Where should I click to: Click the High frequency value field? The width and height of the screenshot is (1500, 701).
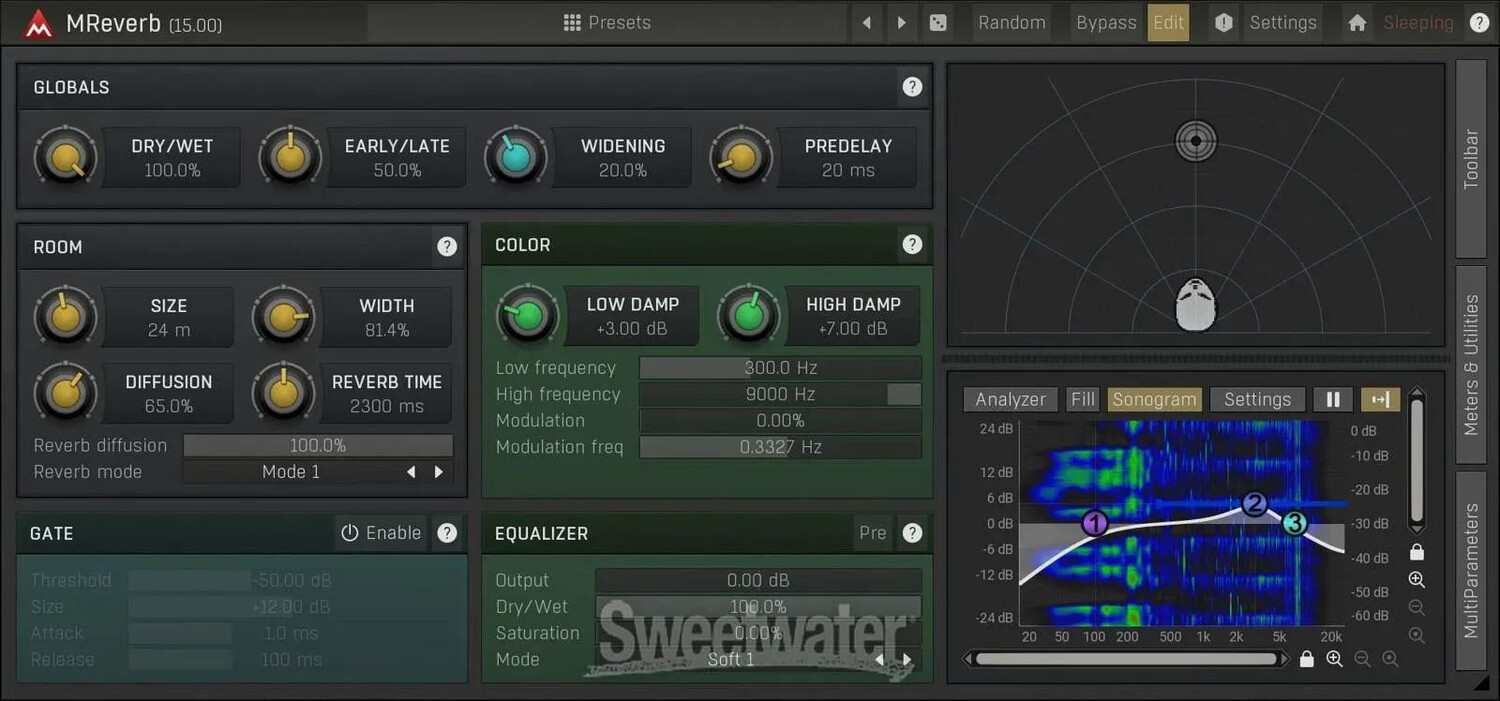[780, 394]
